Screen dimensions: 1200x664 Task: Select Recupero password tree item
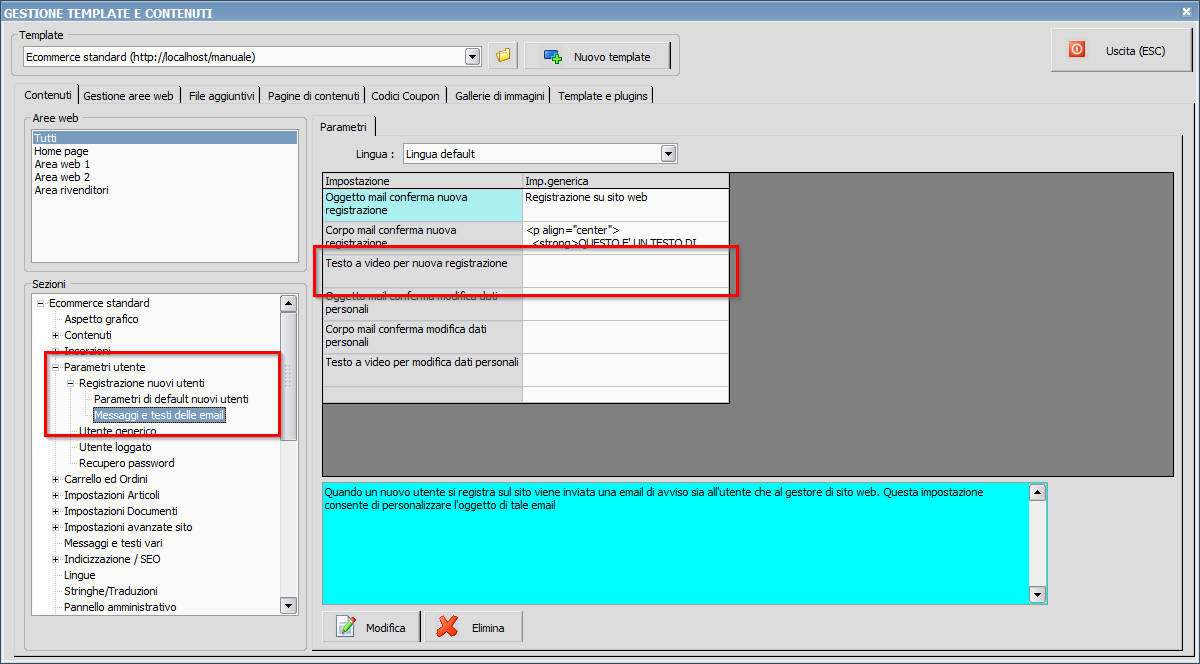[x=127, y=463]
